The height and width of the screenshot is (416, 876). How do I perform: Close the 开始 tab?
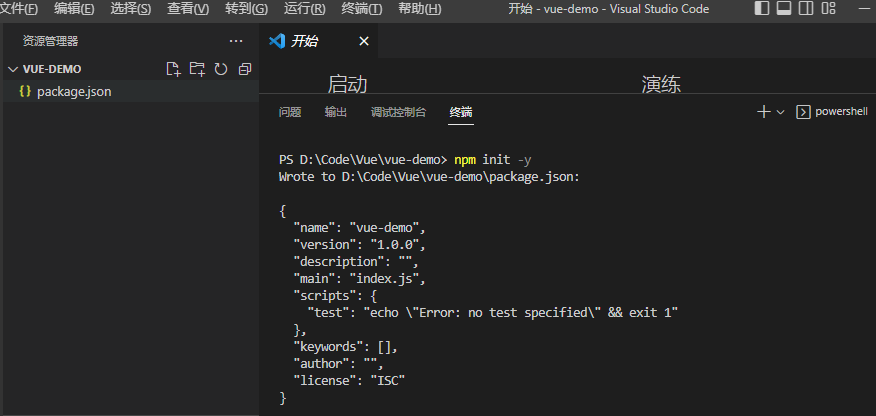click(364, 41)
